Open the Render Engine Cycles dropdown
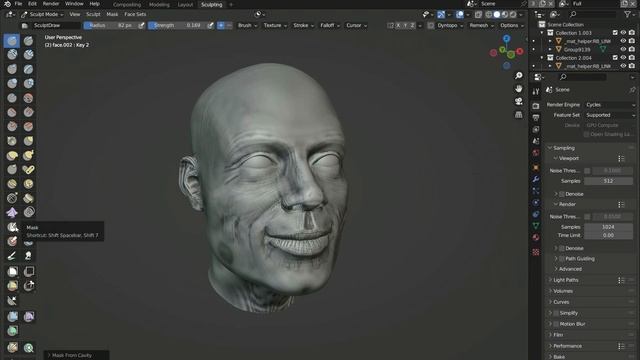Viewport: 640px width, 360px height. pyautogui.click(x=610, y=105)
